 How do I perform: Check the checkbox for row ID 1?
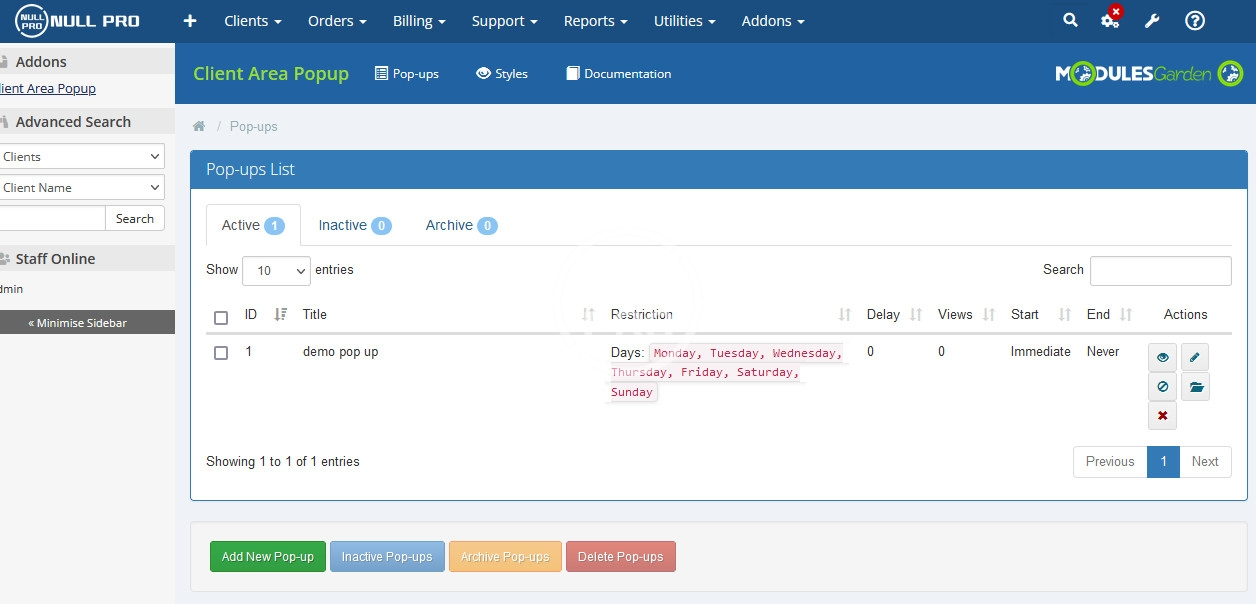[x=221, y=353]
